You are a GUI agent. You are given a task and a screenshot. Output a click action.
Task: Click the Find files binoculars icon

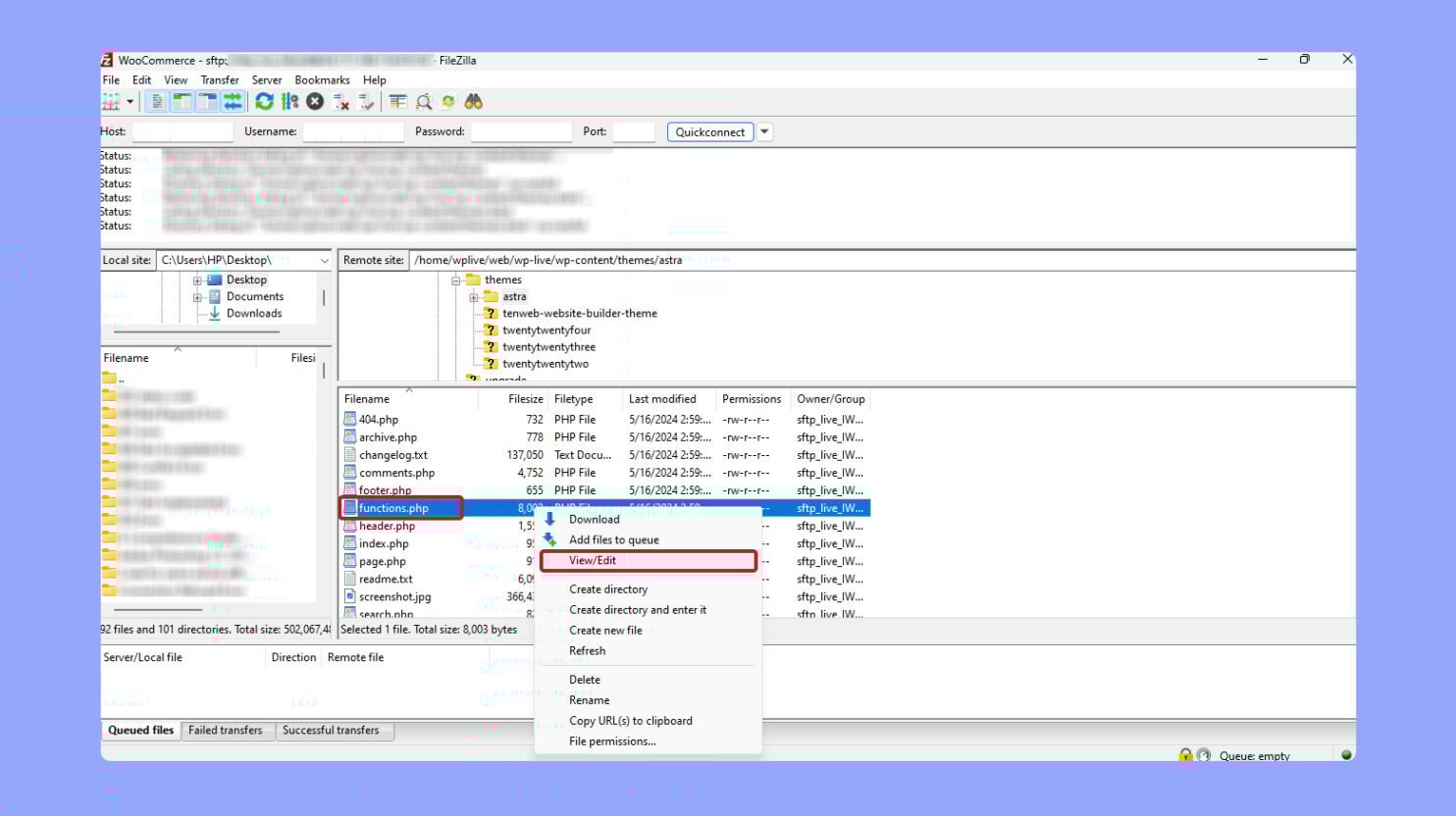point(473,101)
